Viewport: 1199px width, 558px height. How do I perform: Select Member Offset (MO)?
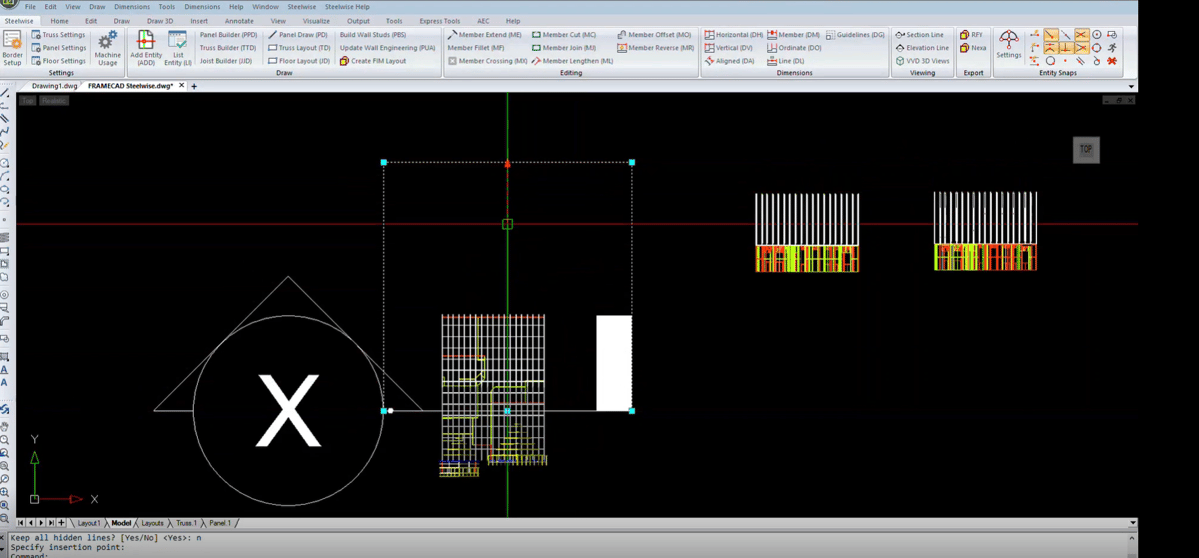pos(655,34)
